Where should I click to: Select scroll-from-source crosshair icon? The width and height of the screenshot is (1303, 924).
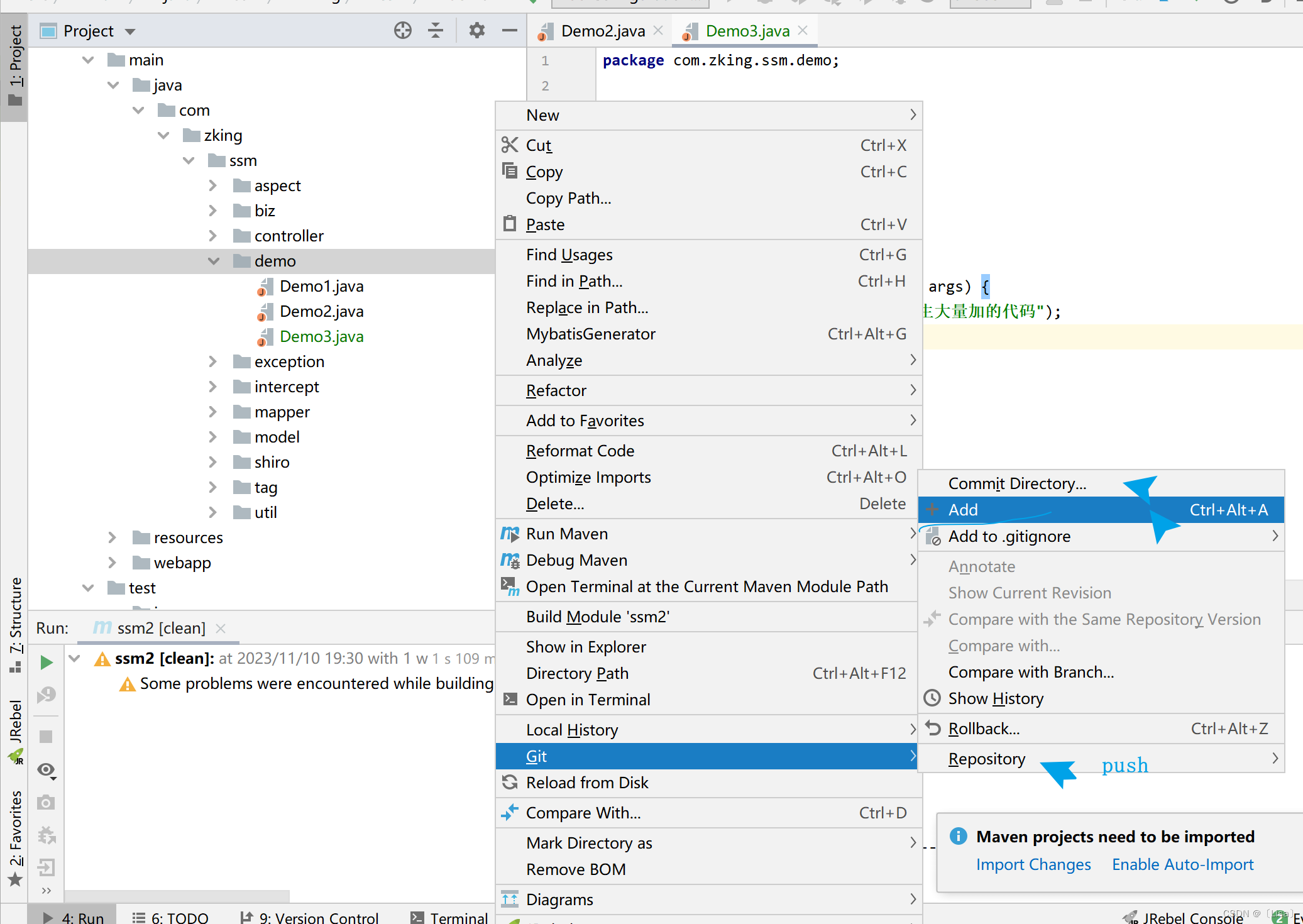pos(402,30)
